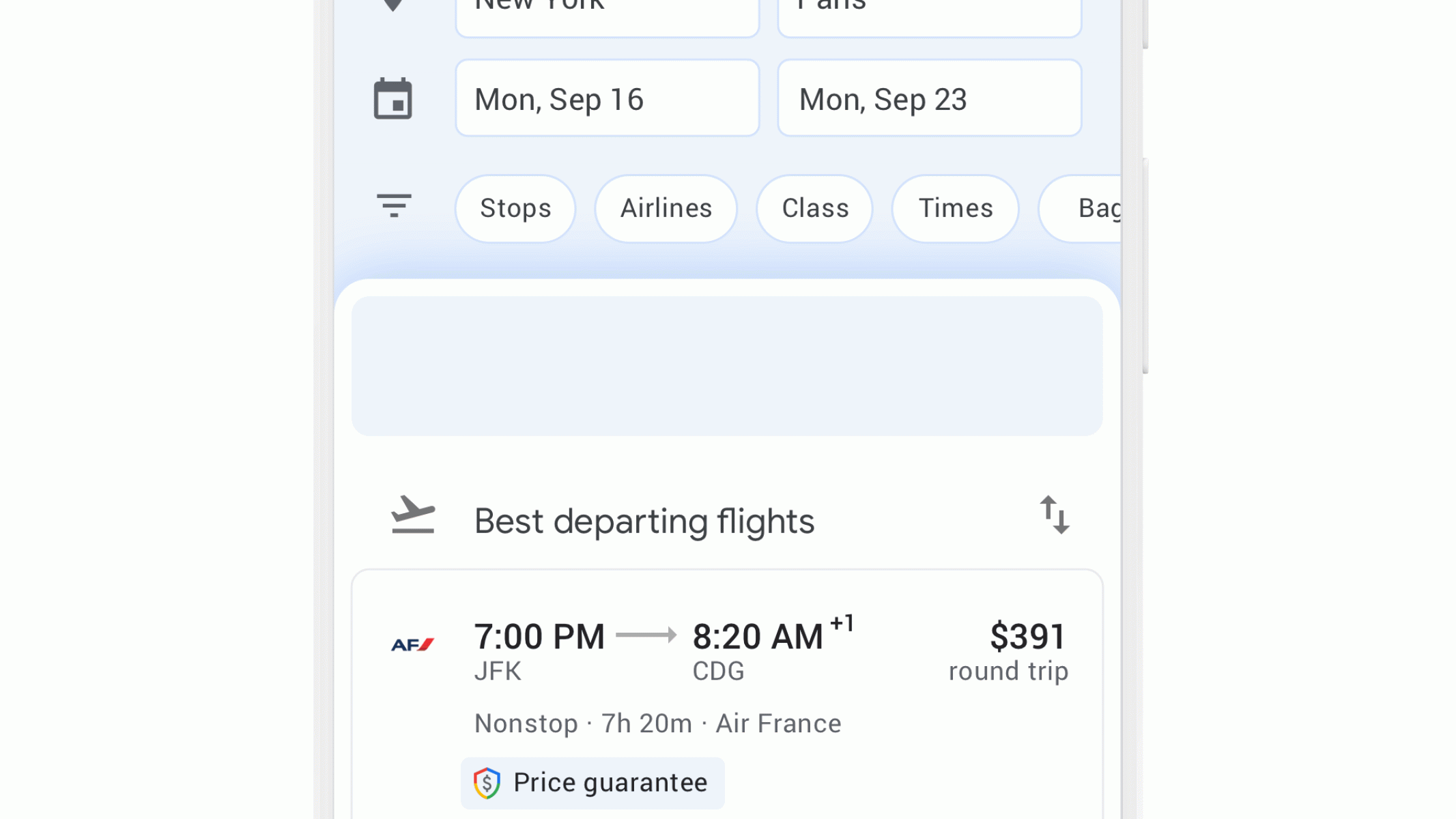1456x819 pixels.
Task: Edit the Paris destination field
Action: [929, 12]
